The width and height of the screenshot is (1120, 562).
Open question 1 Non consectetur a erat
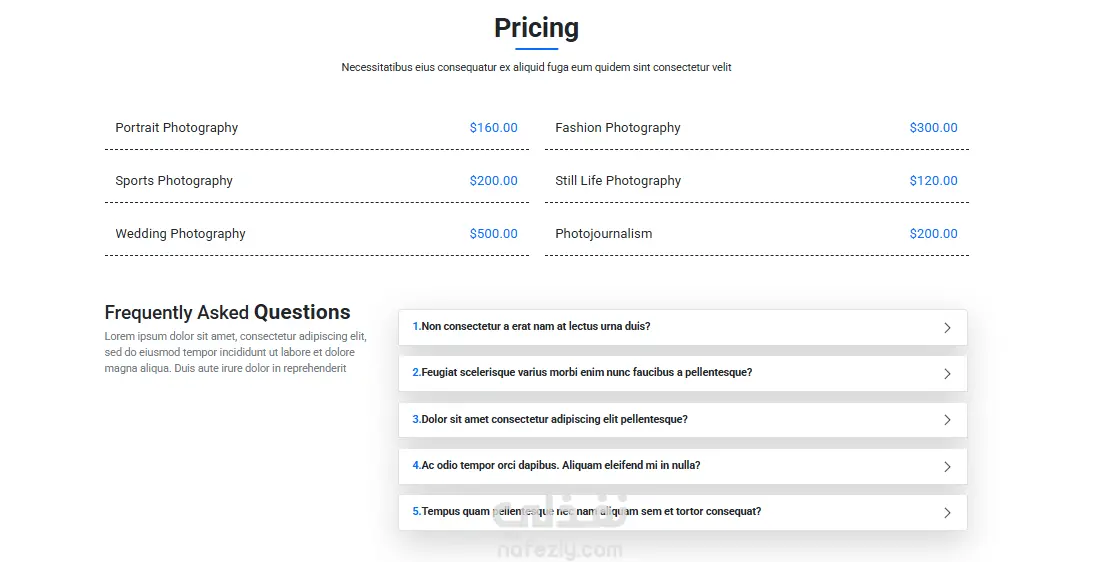click(535, 327)
